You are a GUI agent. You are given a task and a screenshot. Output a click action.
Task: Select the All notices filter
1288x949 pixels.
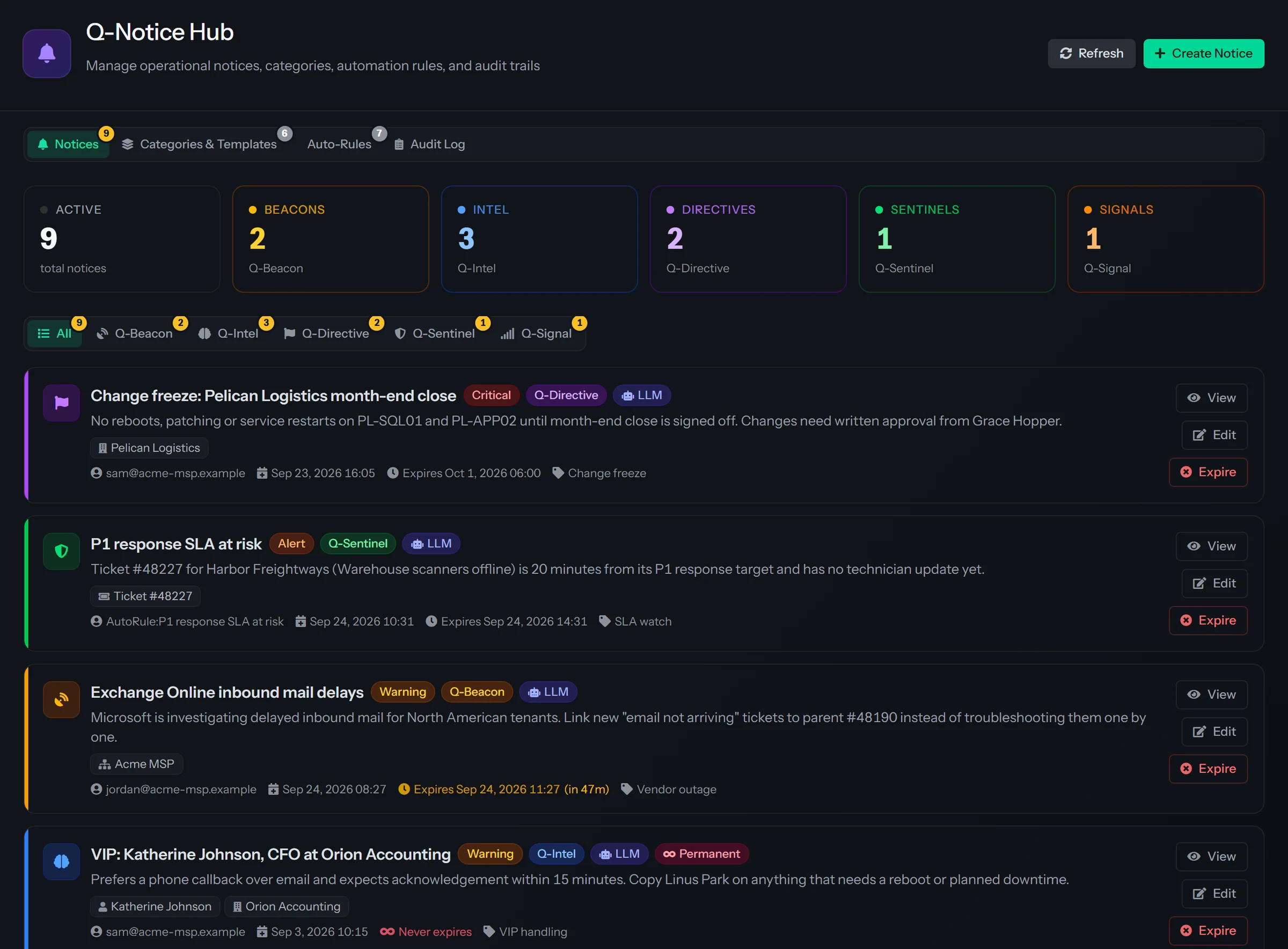tap(55, 333)
